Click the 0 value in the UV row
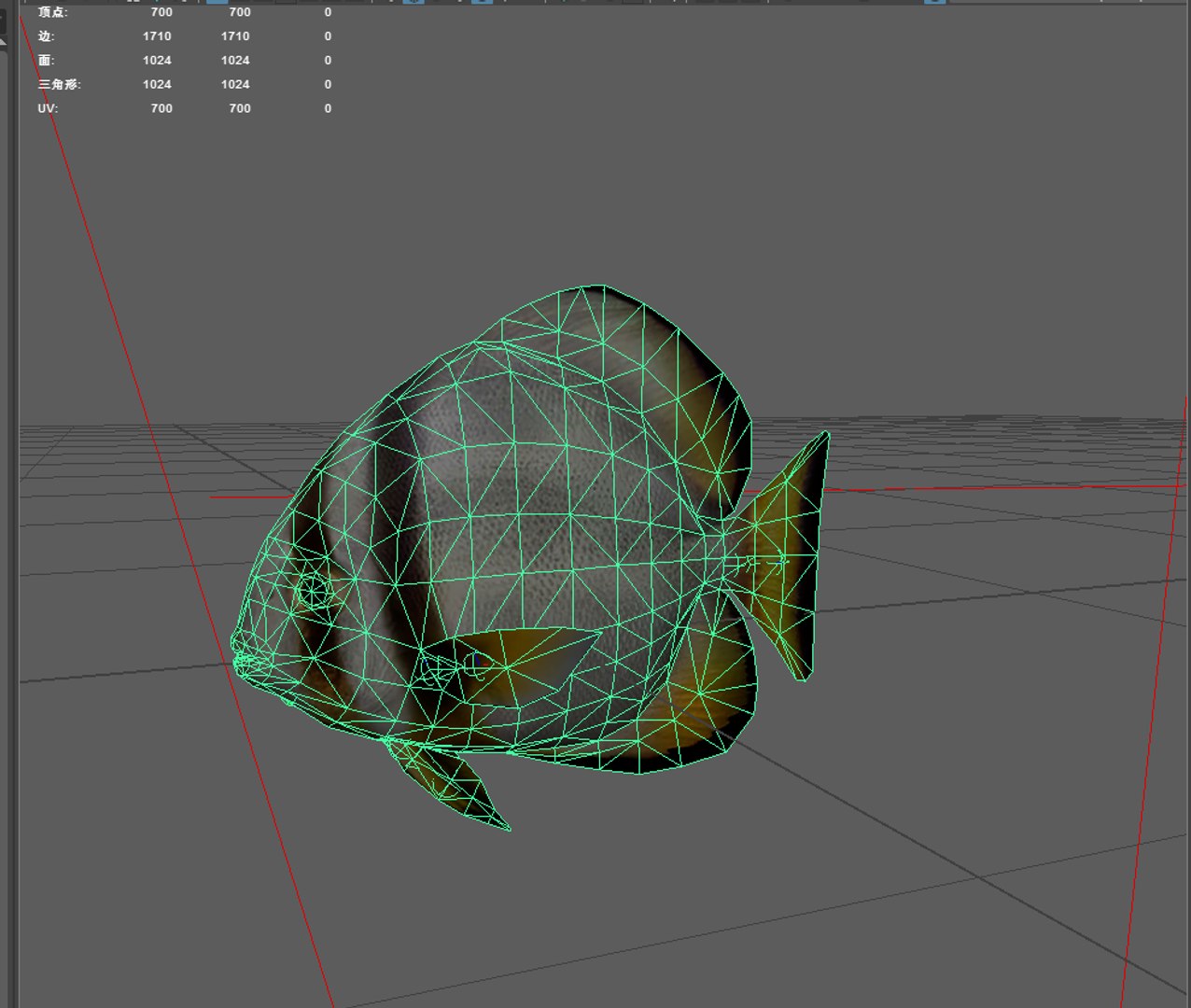 point(328,108)
